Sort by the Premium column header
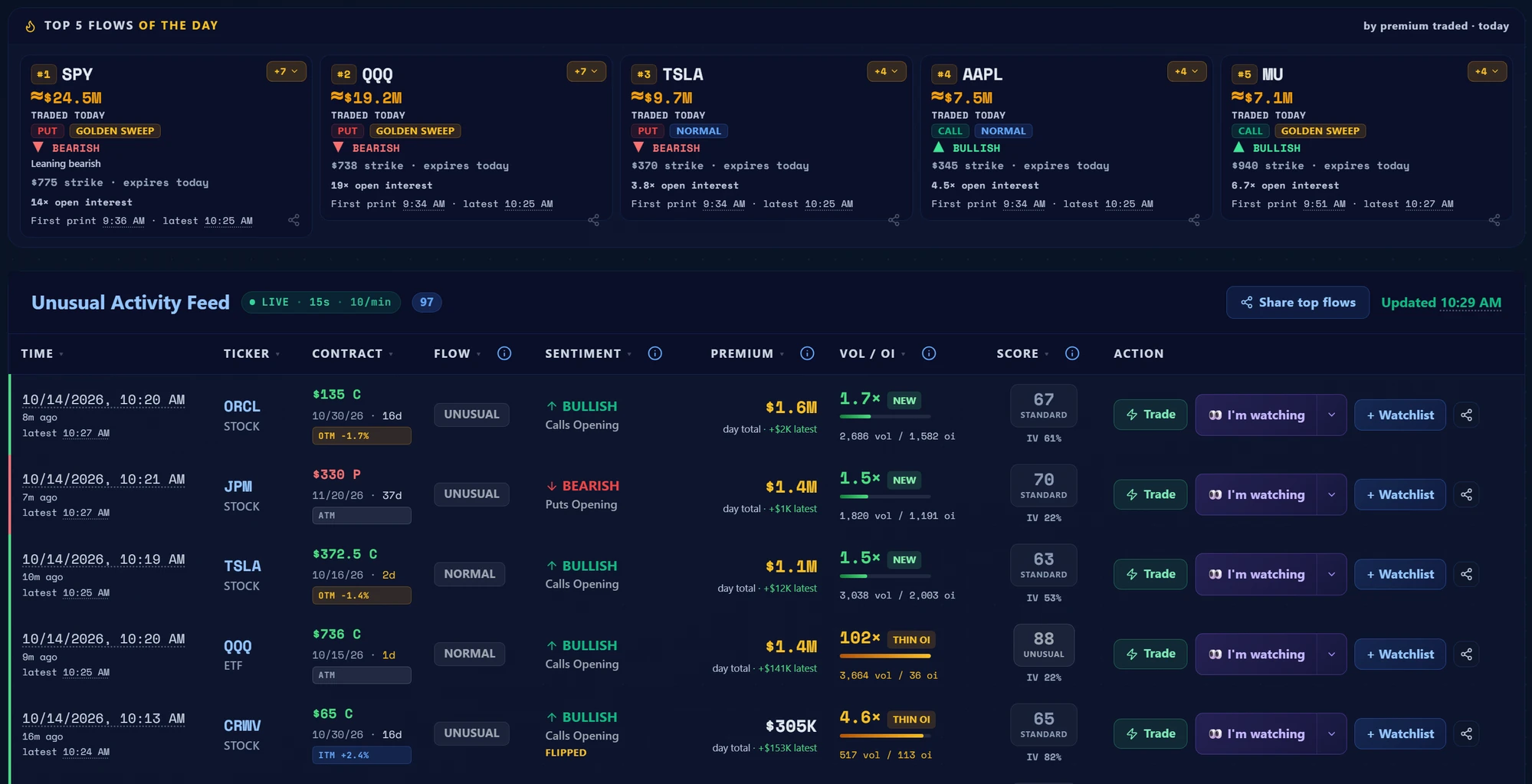This screenshot has height=784, width=1532. (747, 353)
